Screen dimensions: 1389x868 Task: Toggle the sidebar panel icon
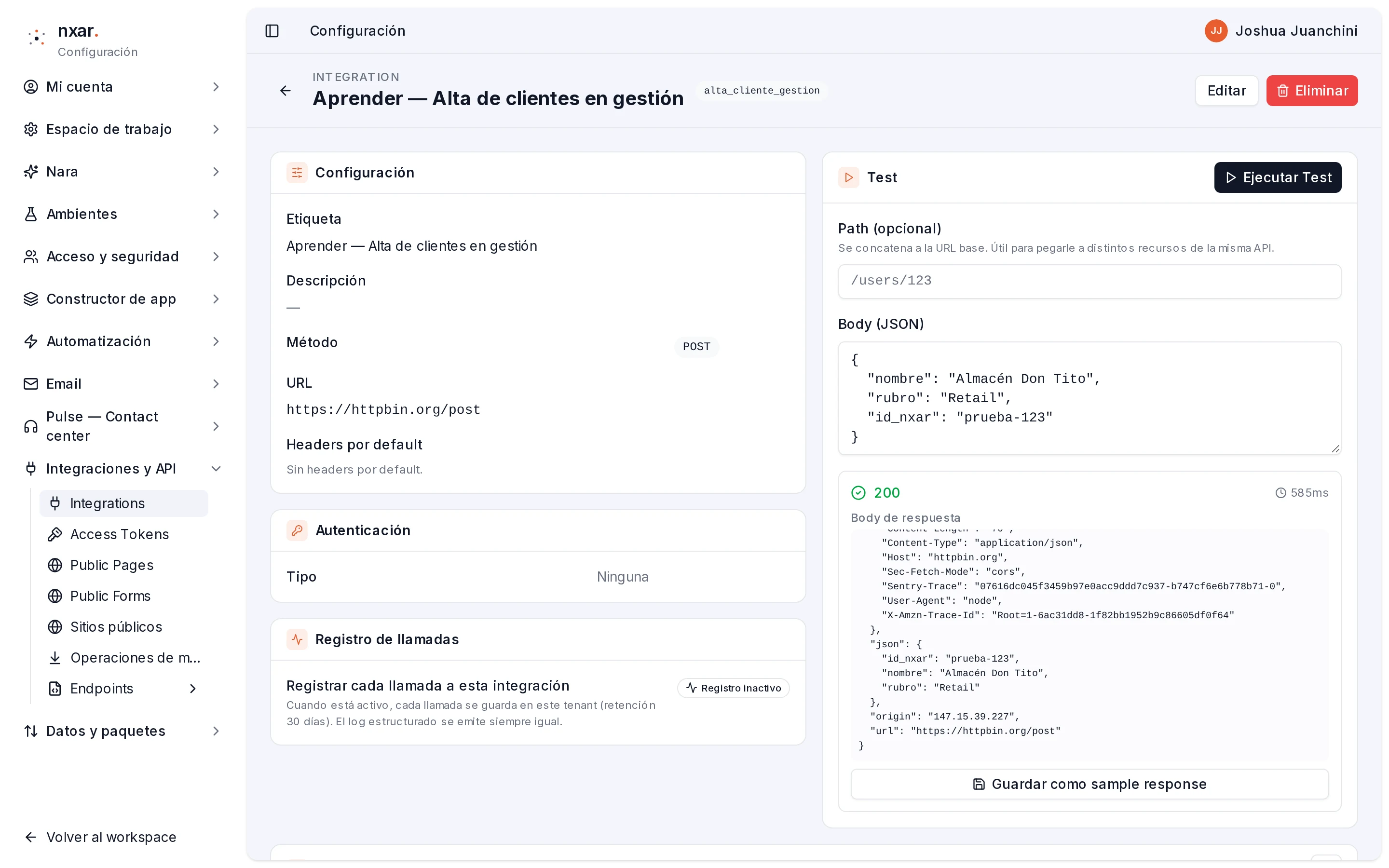click(272, 31)
